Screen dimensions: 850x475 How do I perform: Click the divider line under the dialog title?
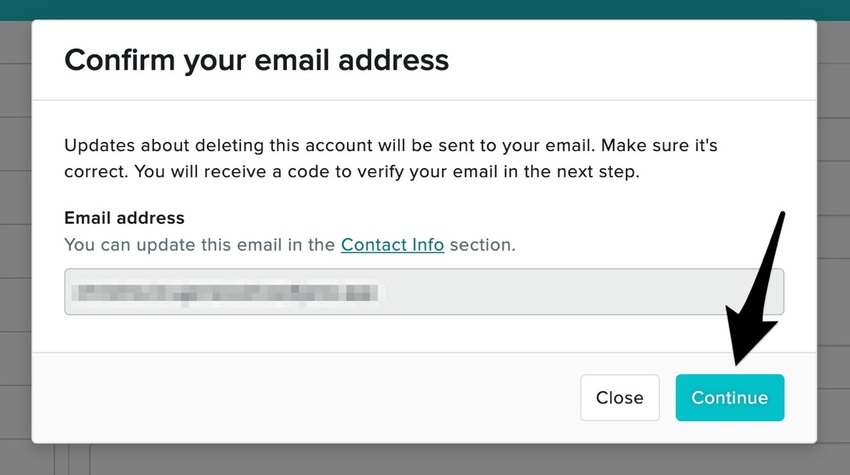click(425, 100)
